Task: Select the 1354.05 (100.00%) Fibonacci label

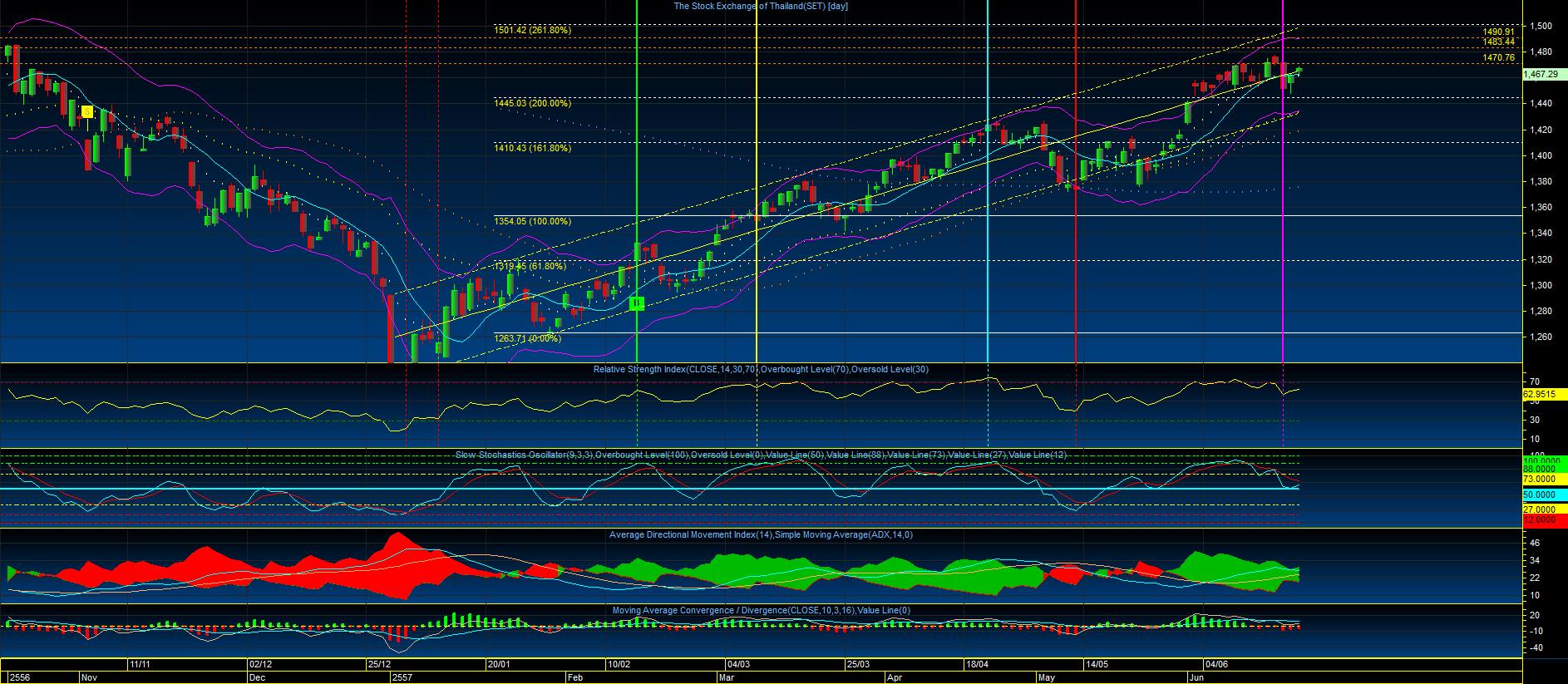Action: (x=532, y=221)
